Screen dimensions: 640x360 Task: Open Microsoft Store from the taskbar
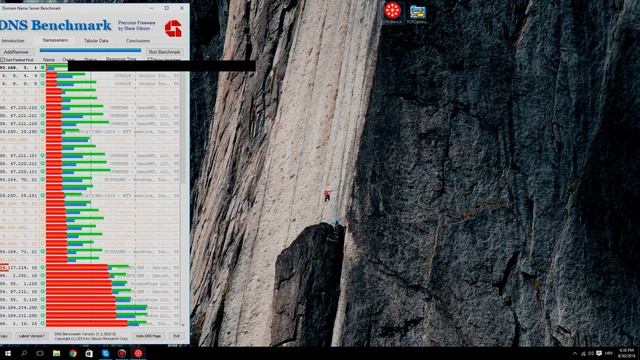89,353
